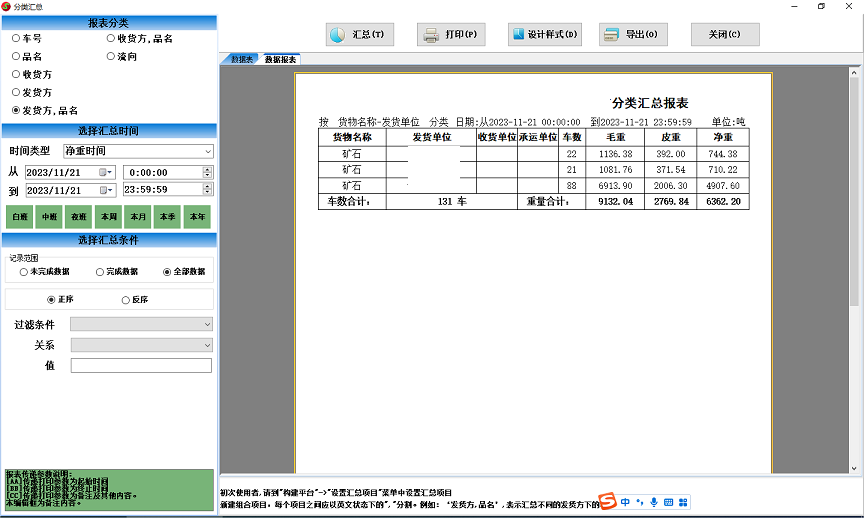The width and height of the screenshot is (864, 518).
Task: Select 反序 reverse sort order
Action: [x=126, y=300]
